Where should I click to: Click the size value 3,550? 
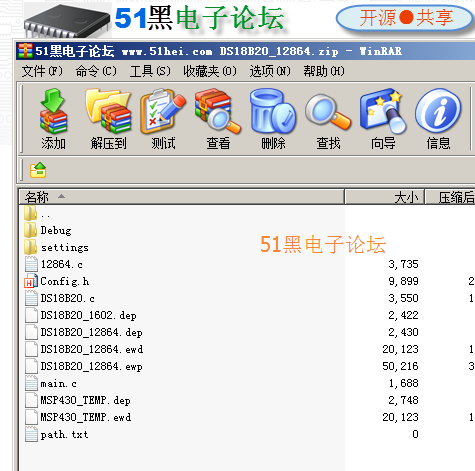pos(403,298)
